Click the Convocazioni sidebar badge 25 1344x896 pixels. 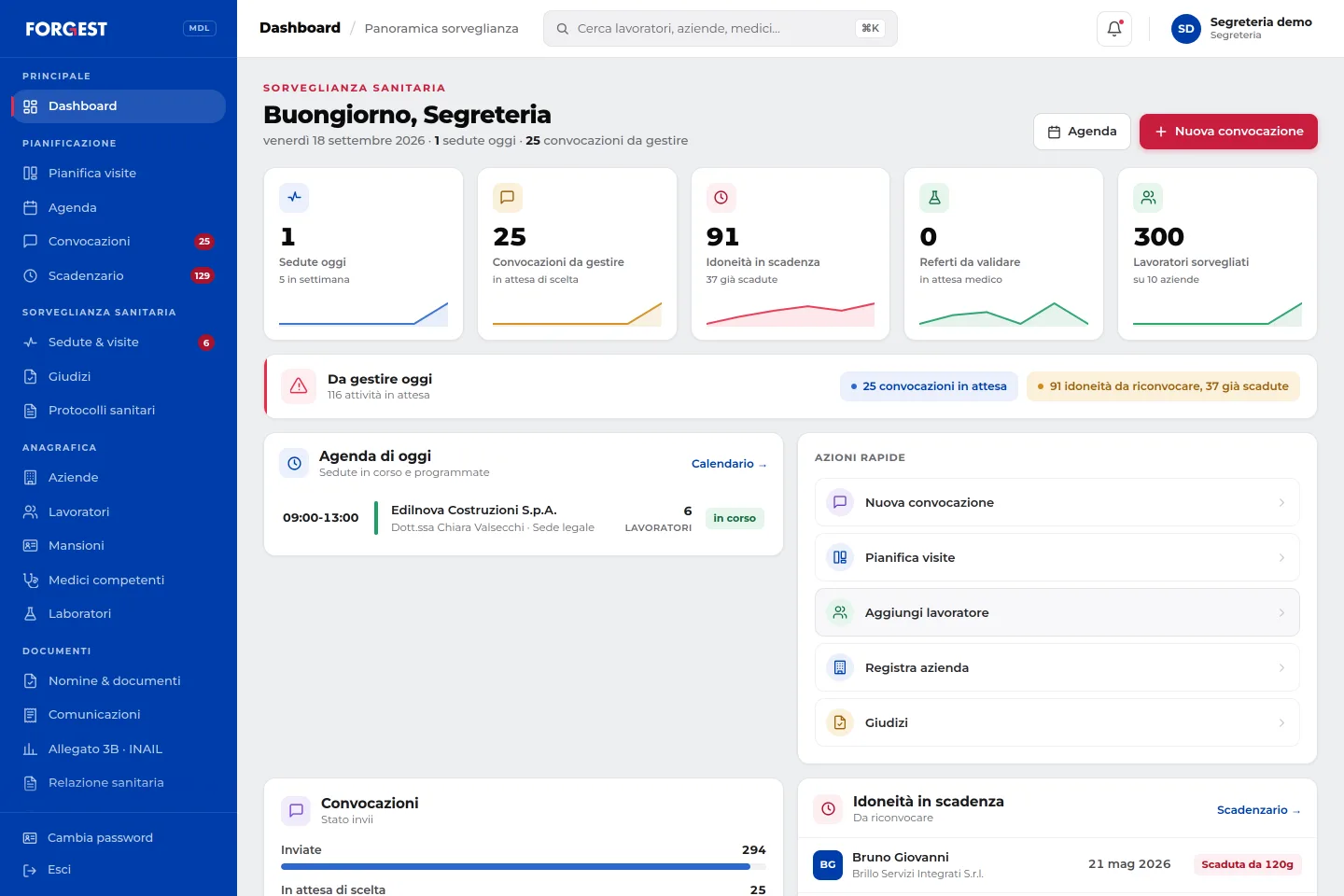click(x=204, y=242)
